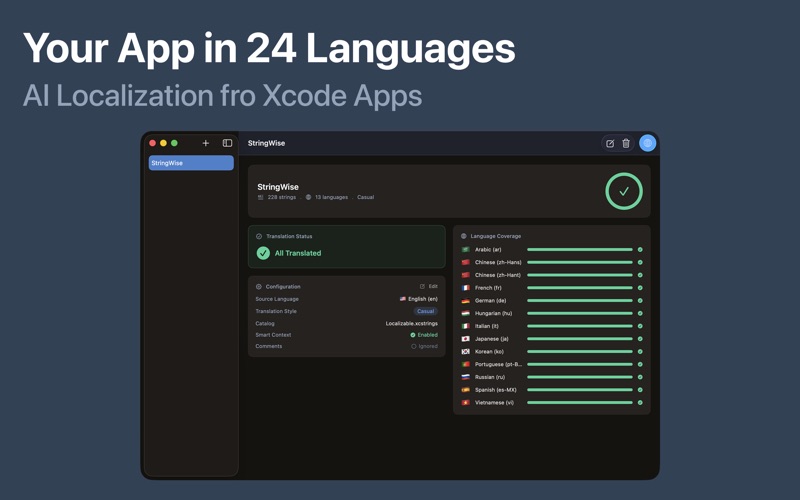Click the Korean (ko) language label
The image size is (800, 500).
[489, 352]
